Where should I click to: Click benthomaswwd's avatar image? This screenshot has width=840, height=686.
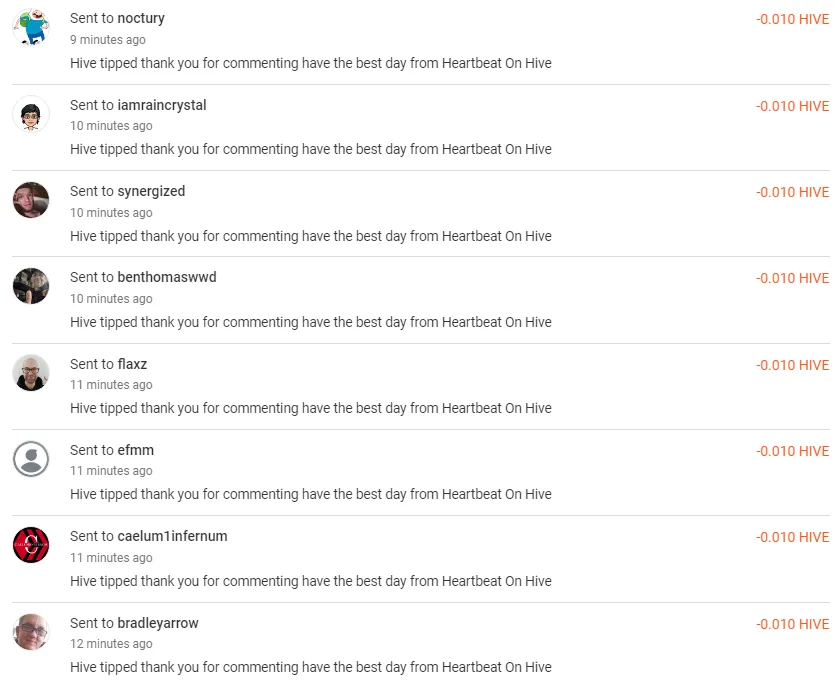coord(31,286)
